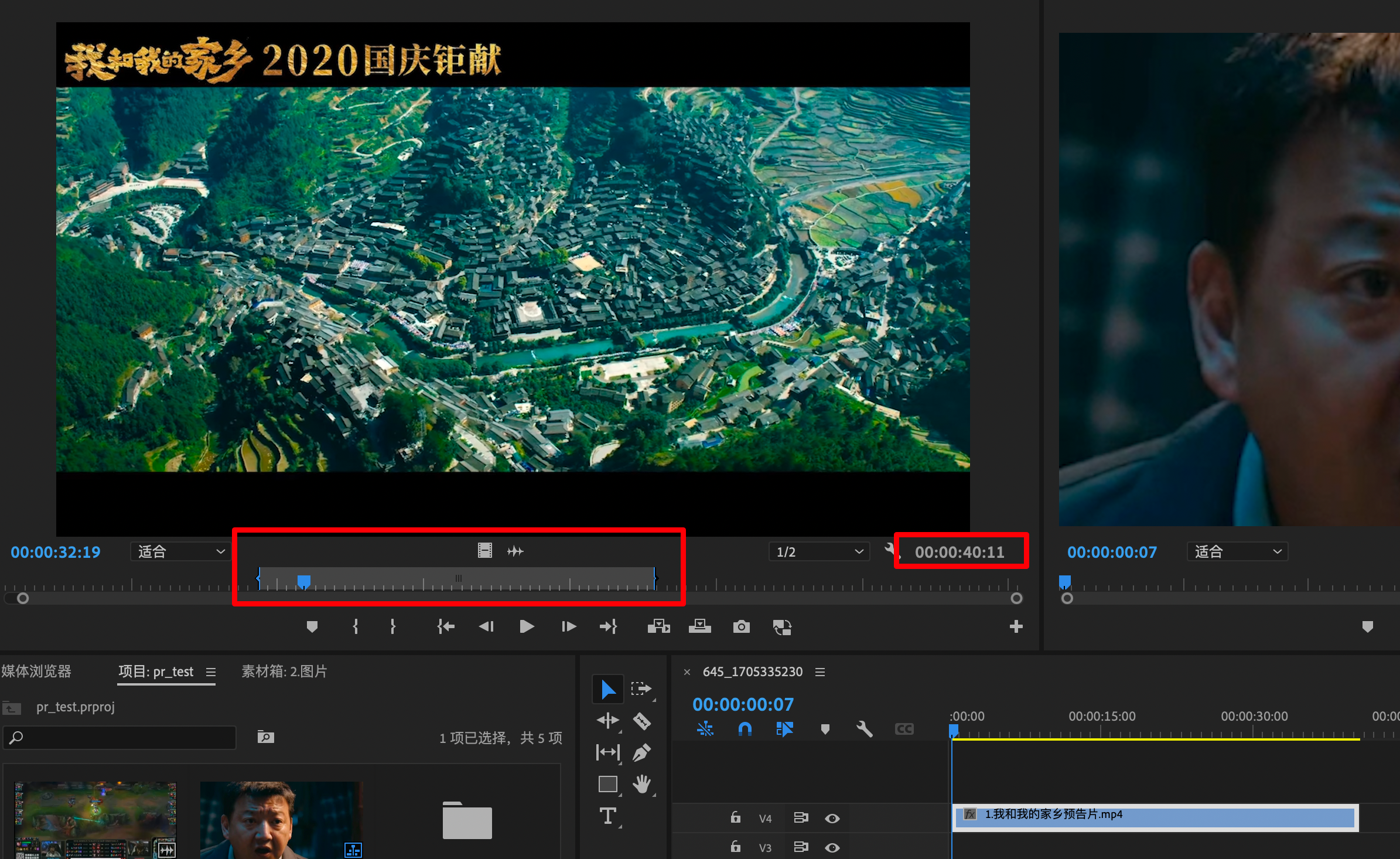Select the Type tool

(x=607, y=816)
